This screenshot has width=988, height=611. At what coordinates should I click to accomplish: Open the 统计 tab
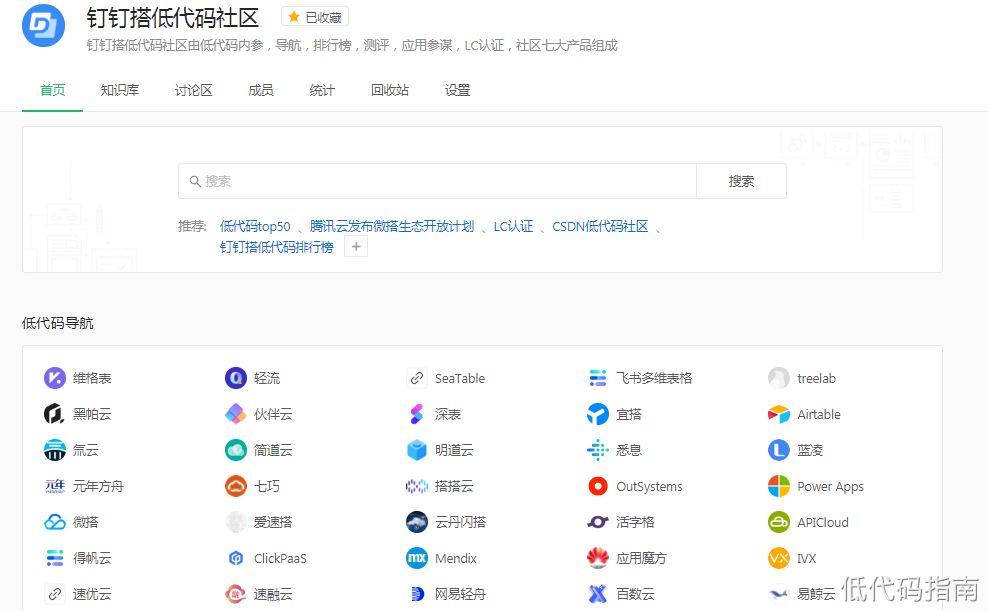(322, 90)
